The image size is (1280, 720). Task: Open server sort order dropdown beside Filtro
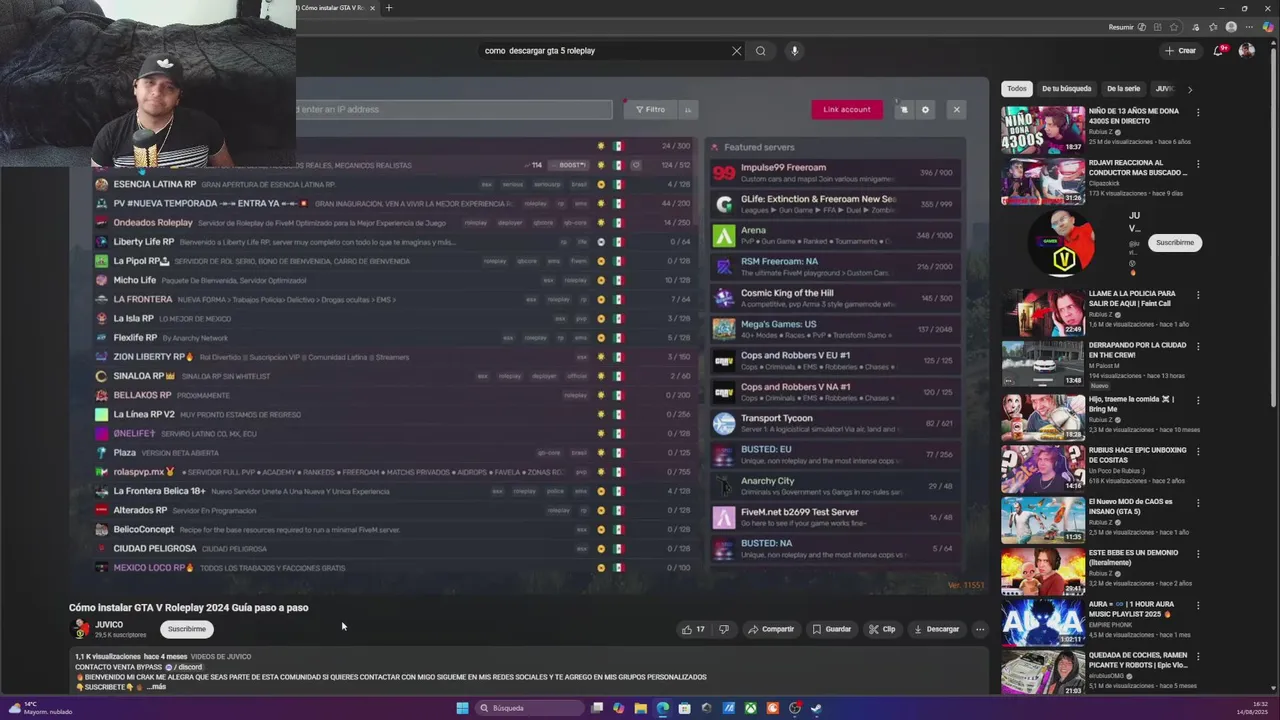688,110
